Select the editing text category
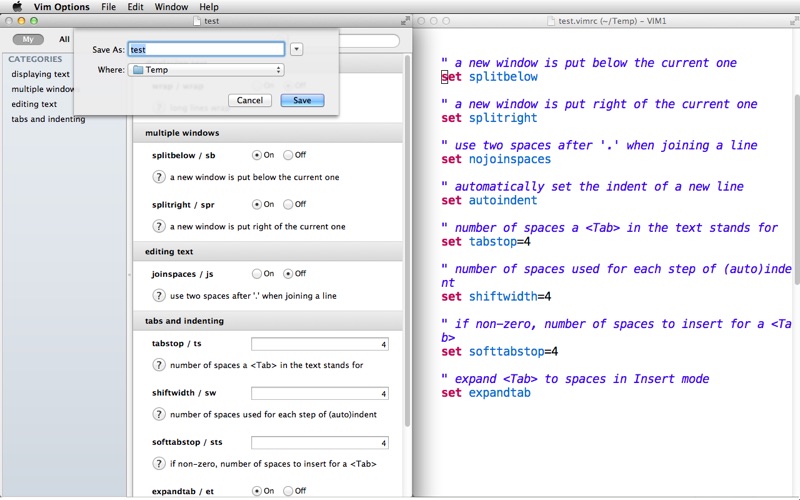The image size is (800, 500). [34, 104]
